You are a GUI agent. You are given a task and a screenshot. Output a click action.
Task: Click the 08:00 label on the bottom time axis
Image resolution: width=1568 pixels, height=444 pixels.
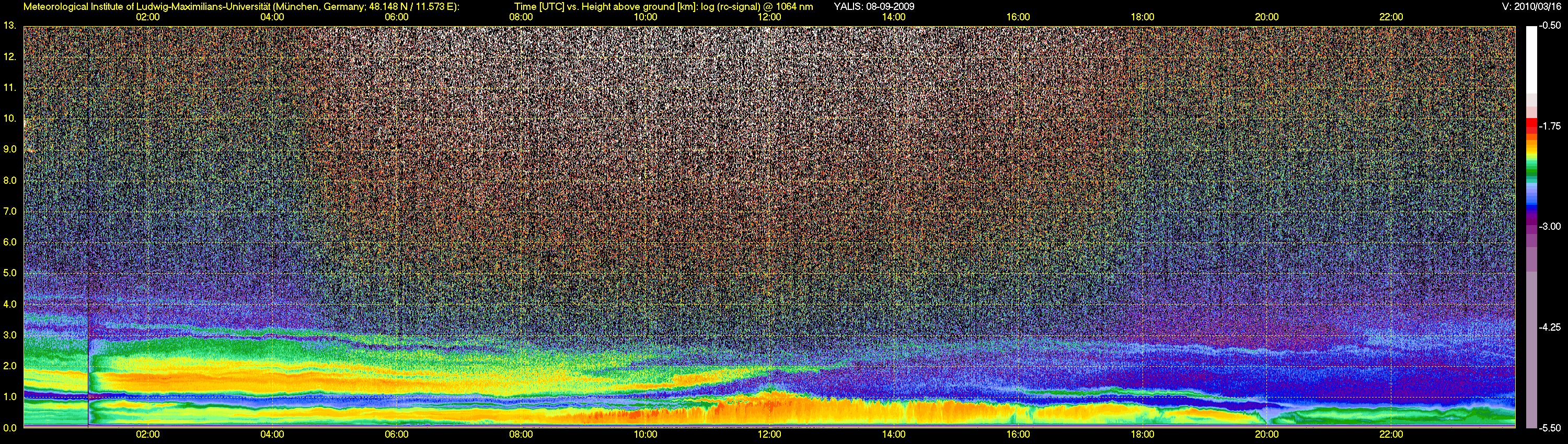tap(521, 434)
